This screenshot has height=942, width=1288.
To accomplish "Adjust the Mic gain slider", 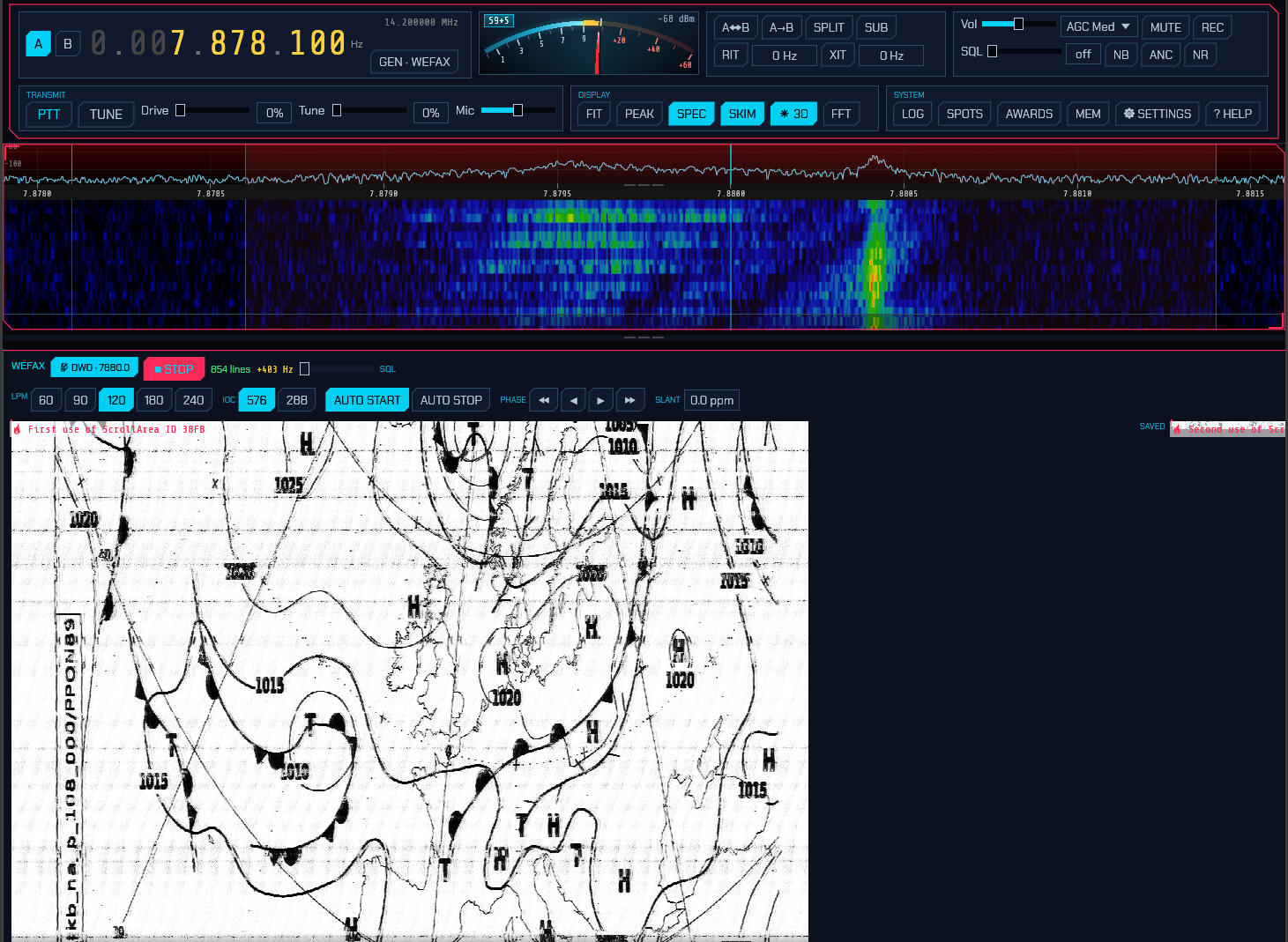I will tap(518, 110).
